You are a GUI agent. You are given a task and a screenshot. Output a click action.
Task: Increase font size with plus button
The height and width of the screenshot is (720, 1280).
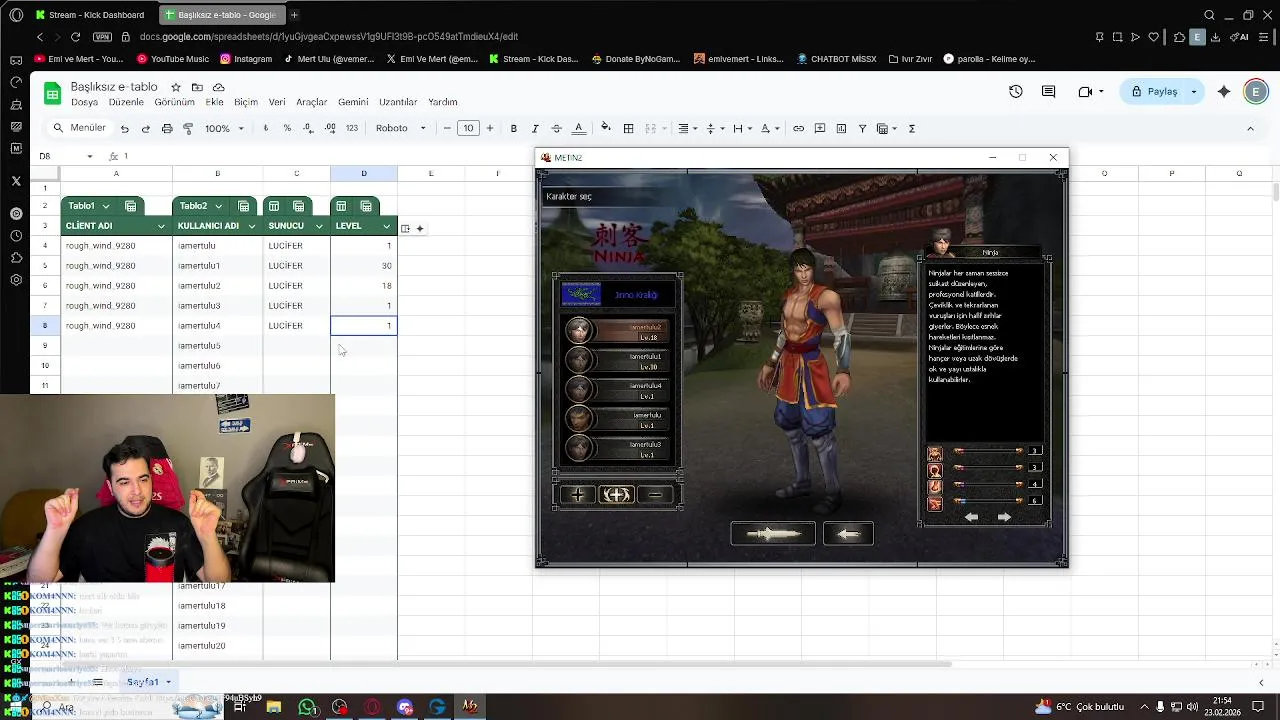click(x=489, y=128)
